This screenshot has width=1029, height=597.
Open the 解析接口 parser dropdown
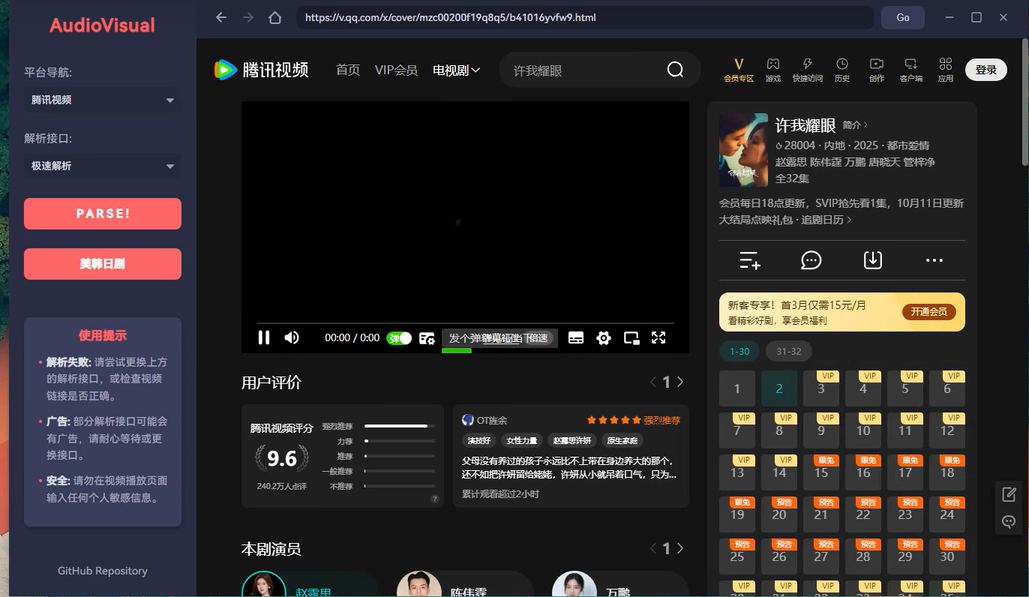click(x=102, y=166)
